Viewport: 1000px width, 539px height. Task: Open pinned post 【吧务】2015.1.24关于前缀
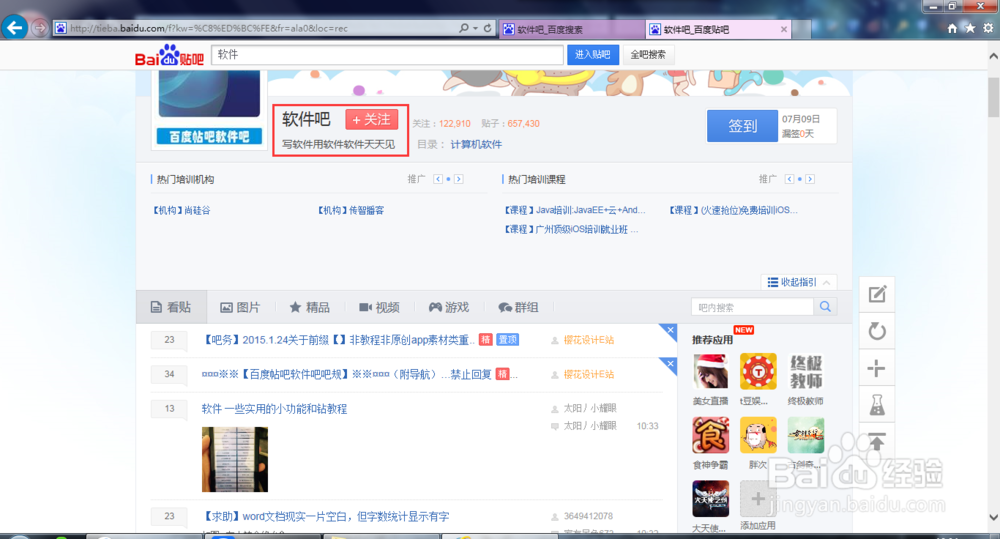tap(337, 340)
